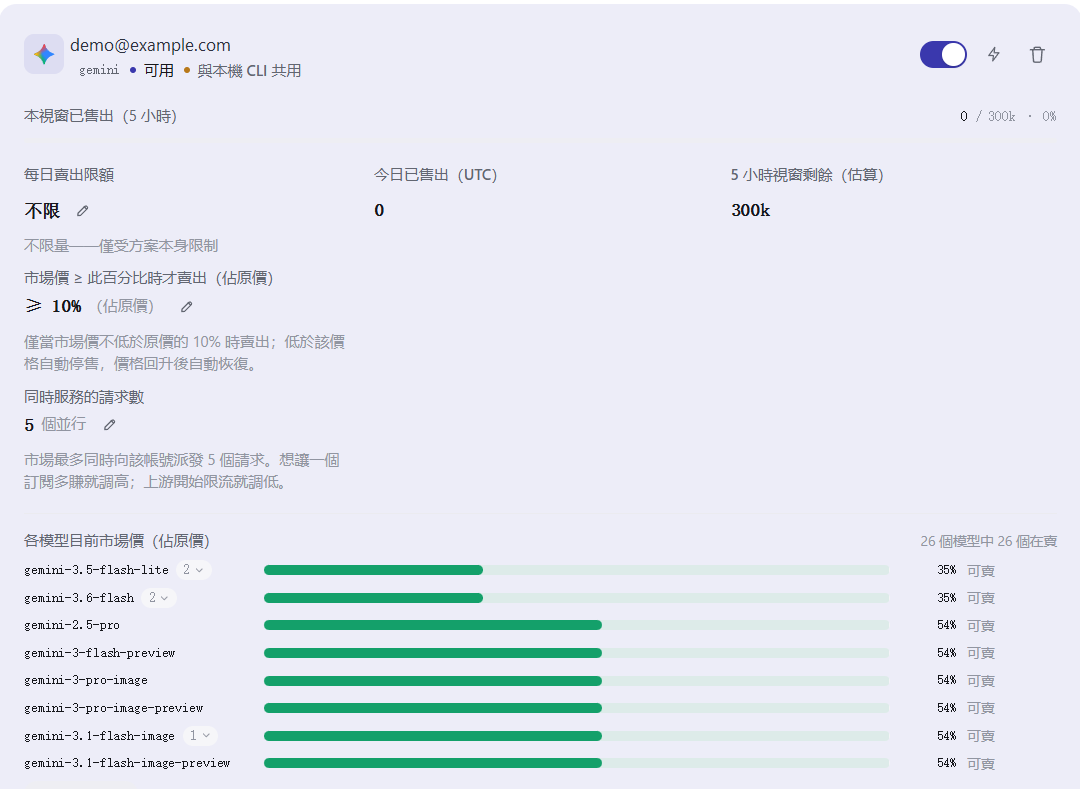The width and height of the screenshot is (1080, 789).
Task: Select the demo@example.com email text
Action: [150, 45]
